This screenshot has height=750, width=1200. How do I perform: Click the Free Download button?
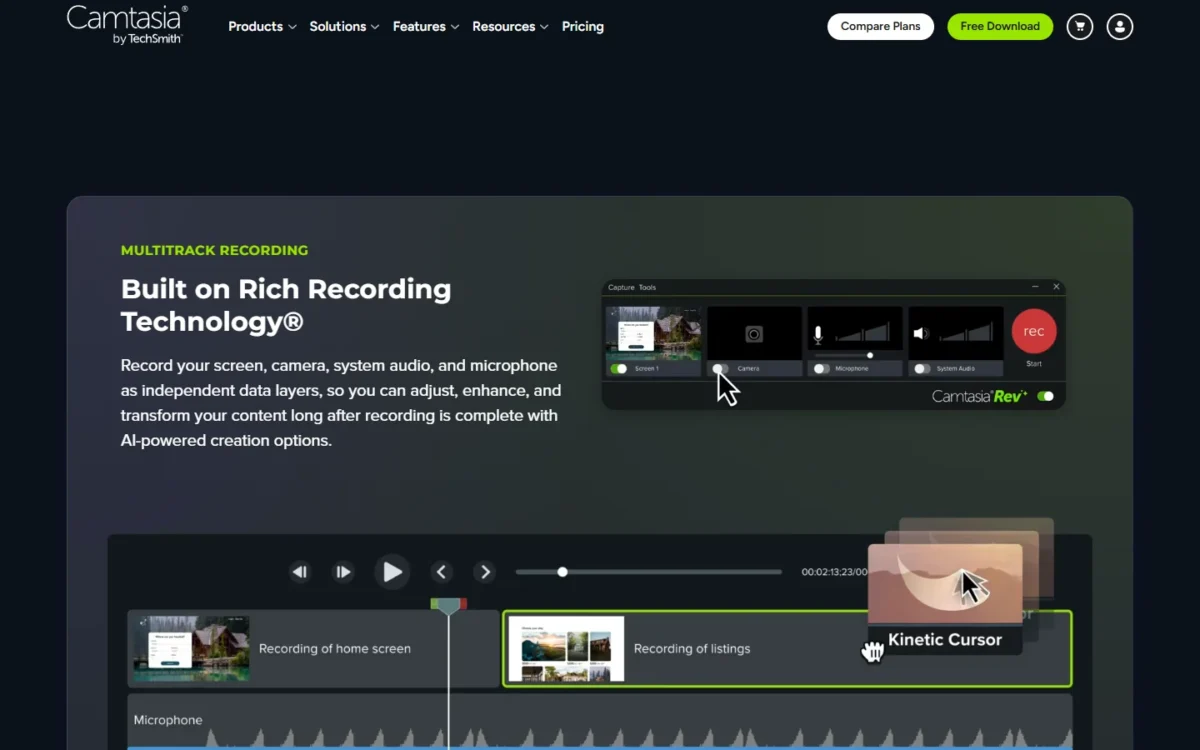(1000, 27)
